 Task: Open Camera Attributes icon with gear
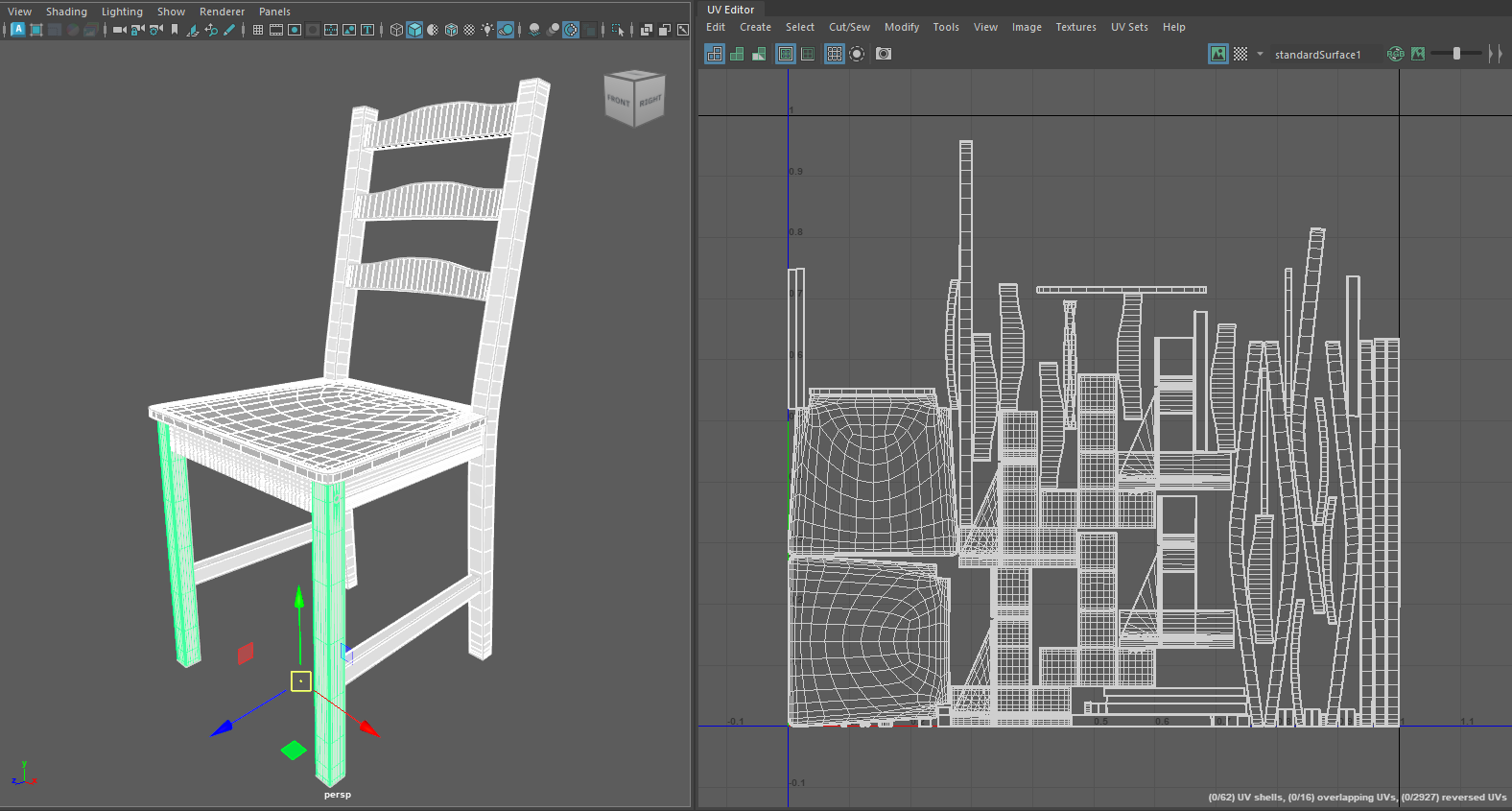(x=155, y=30)
